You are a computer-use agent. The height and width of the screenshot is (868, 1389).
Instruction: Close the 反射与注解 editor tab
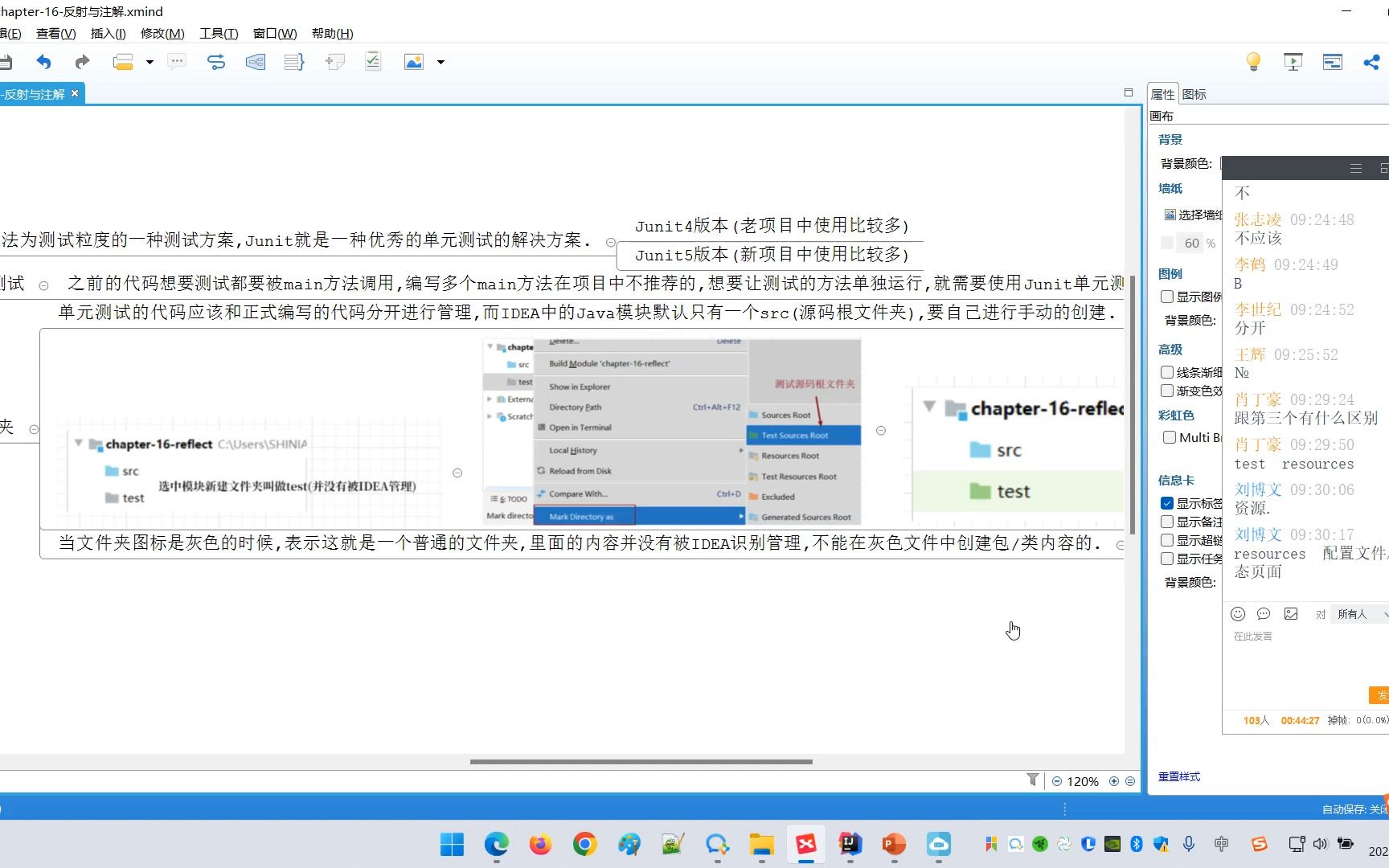[75, 93]
